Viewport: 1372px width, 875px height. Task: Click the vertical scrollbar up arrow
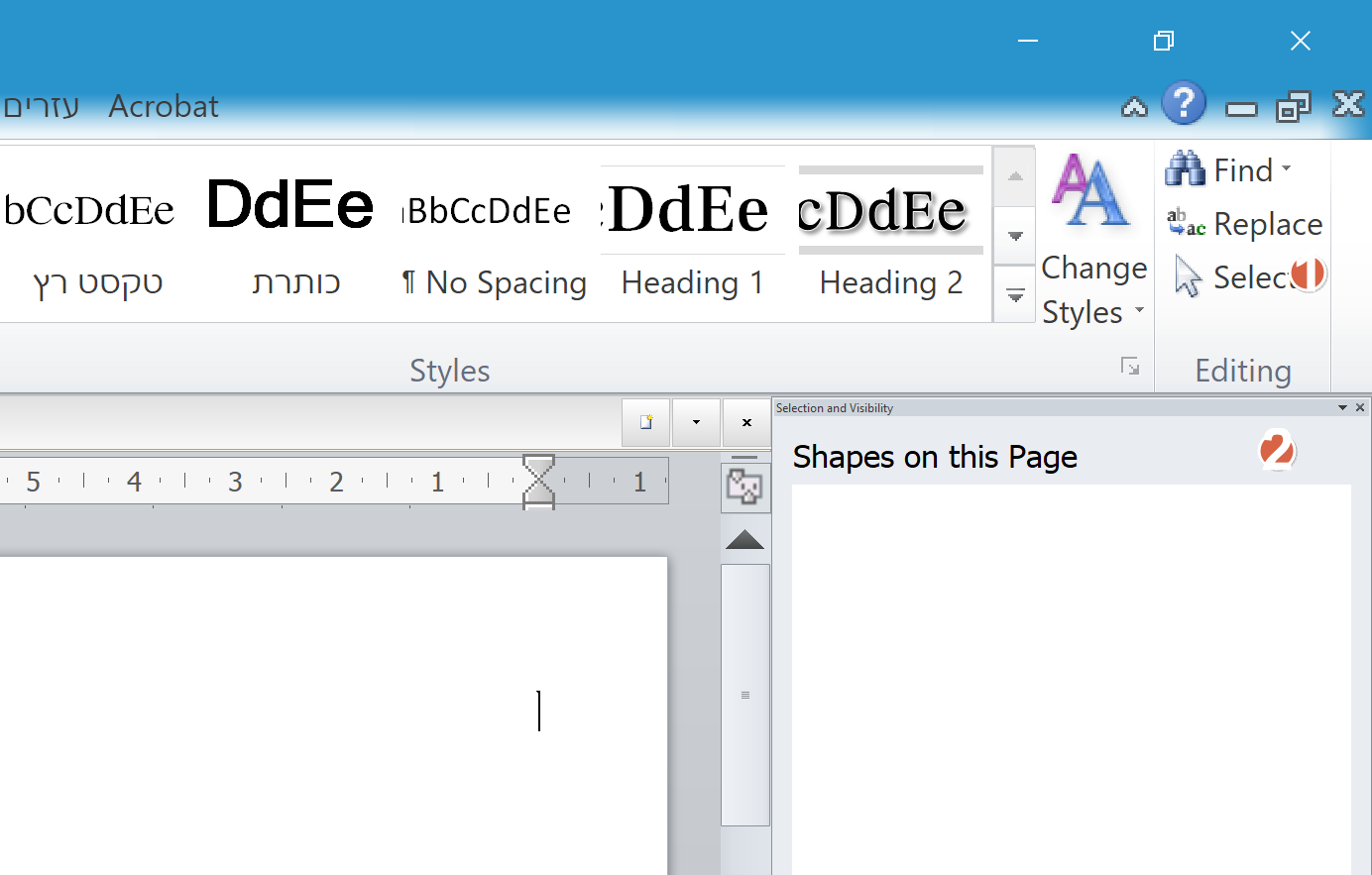coord(744,540)
